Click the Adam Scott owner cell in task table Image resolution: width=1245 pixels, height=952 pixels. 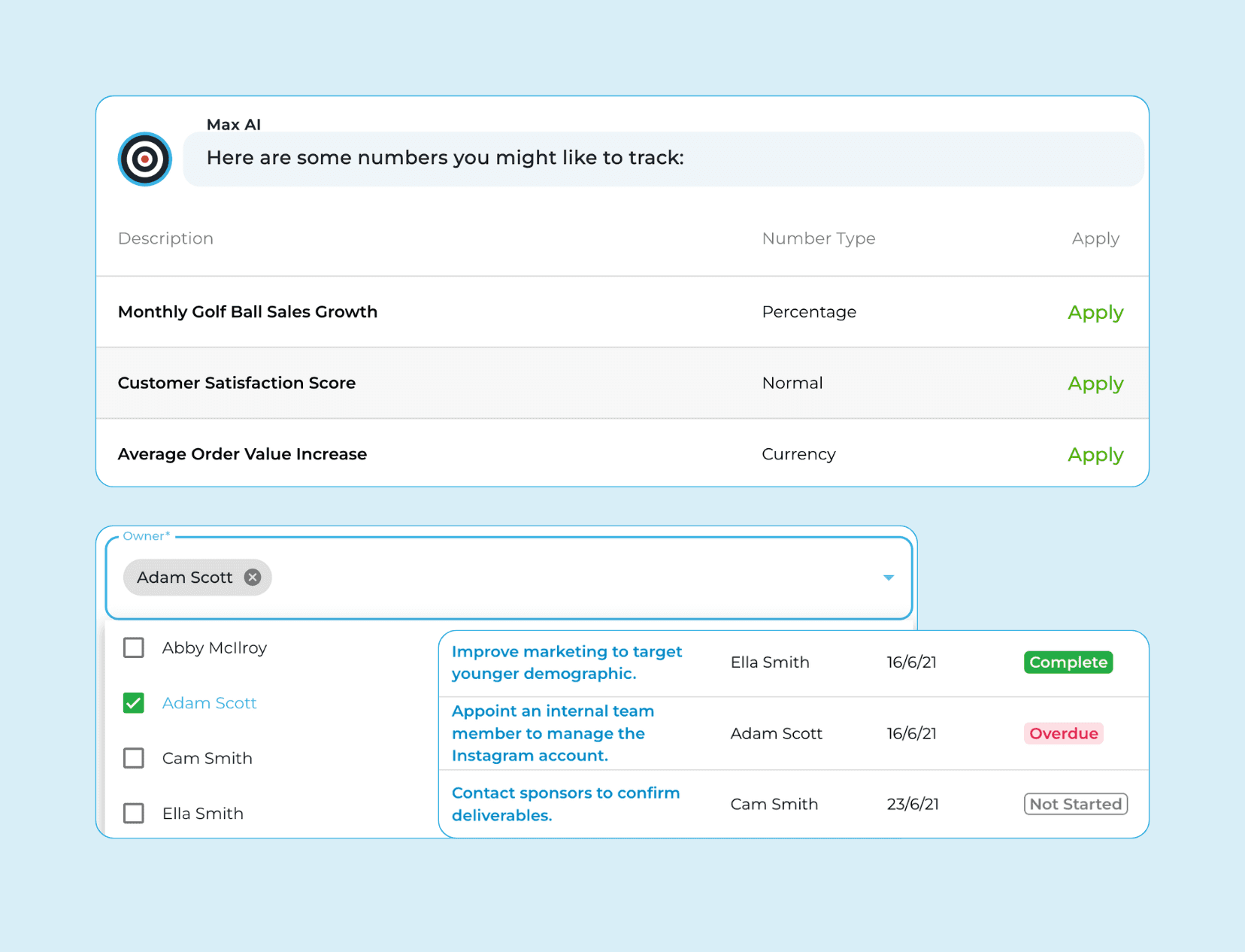pos(777,733)
